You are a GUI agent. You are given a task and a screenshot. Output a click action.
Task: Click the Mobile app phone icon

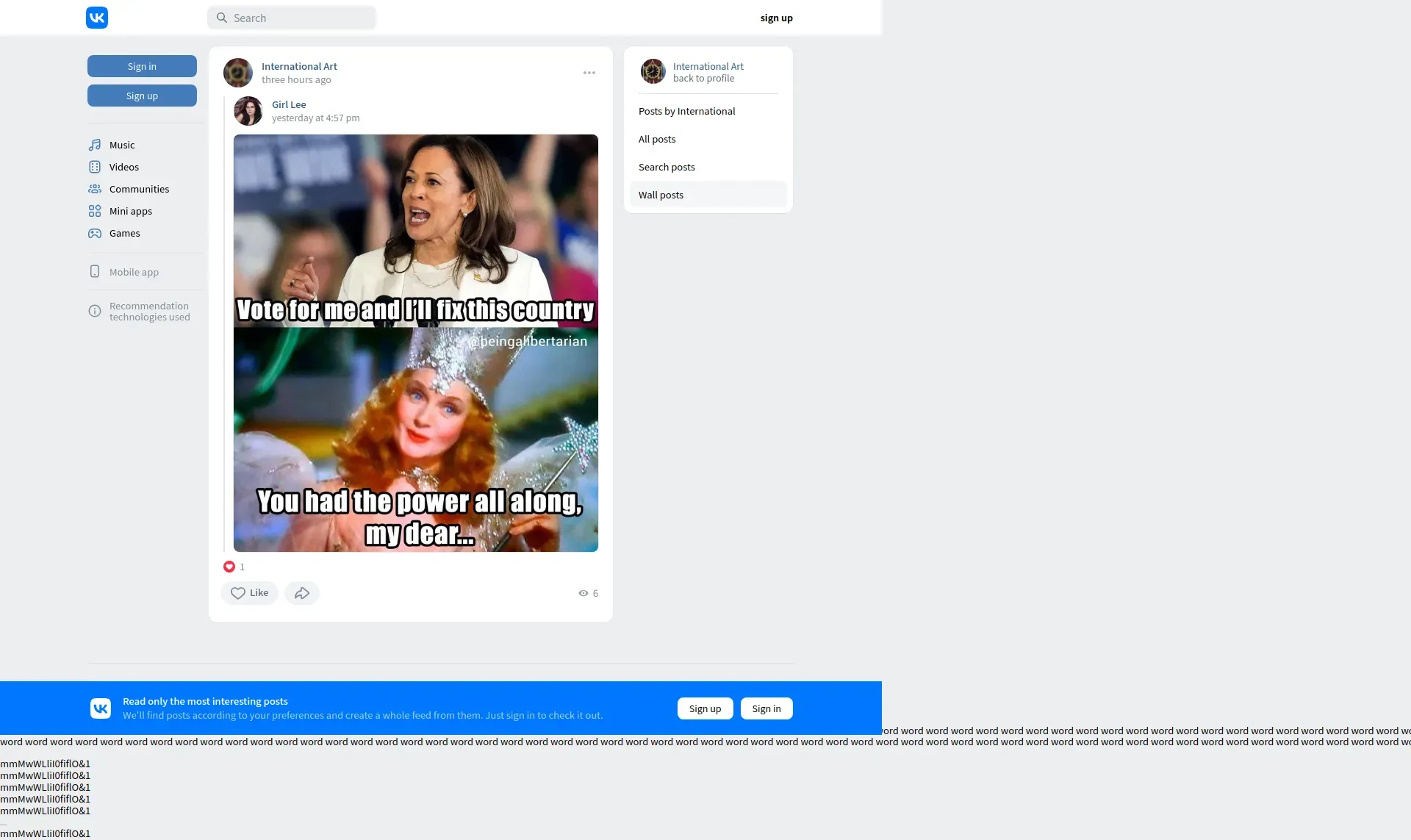point(95,272)
